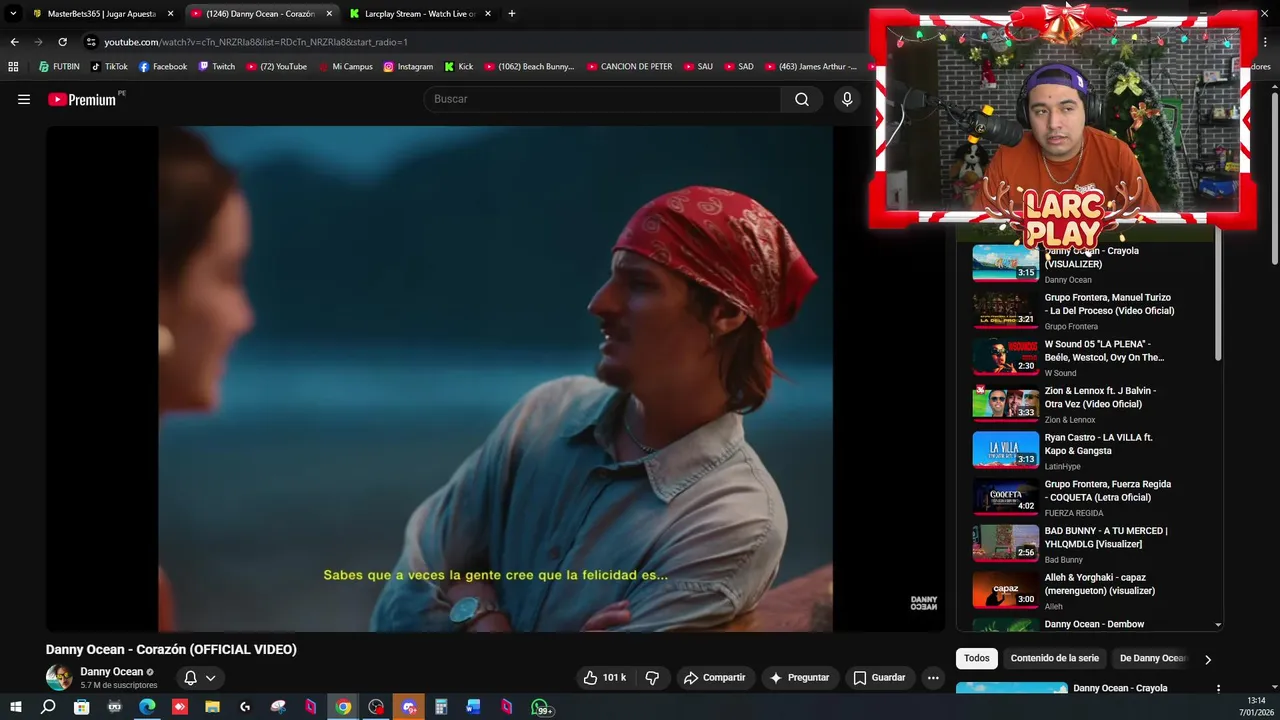Viewport: 1280px width, 720px height.
Task: Open Word from taskbar
Action: 474,707
